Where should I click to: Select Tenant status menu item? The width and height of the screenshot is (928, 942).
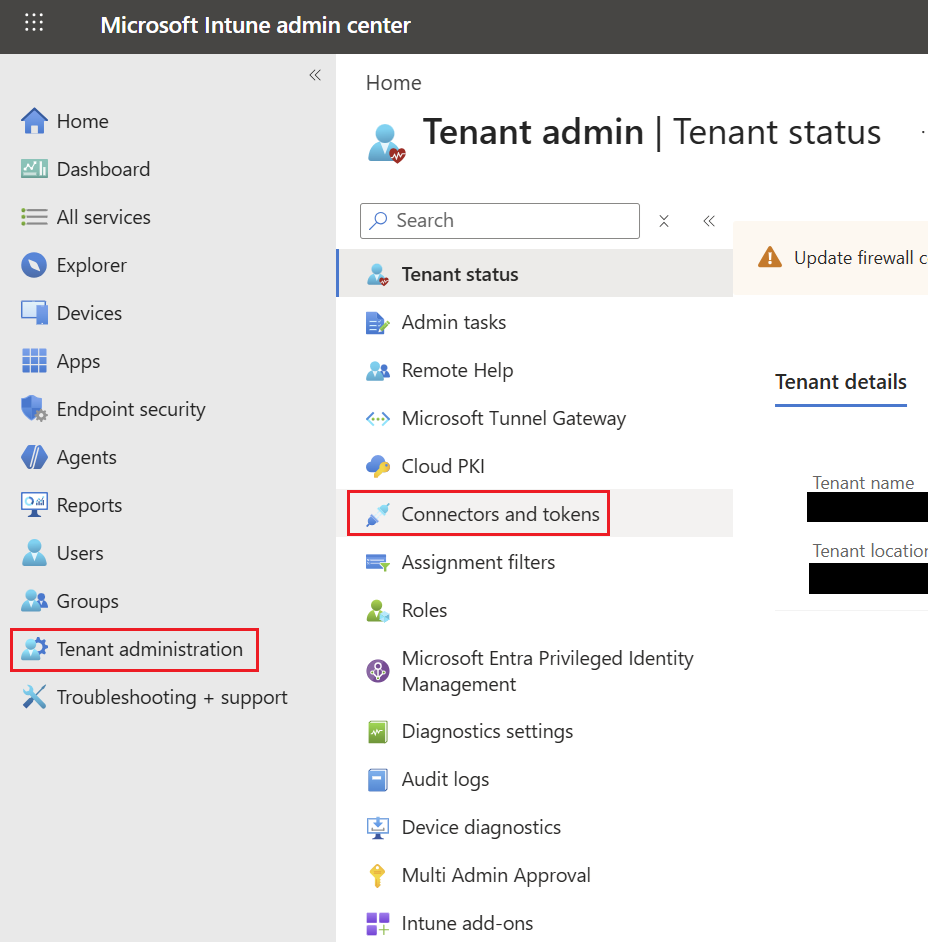pos(535,274)
